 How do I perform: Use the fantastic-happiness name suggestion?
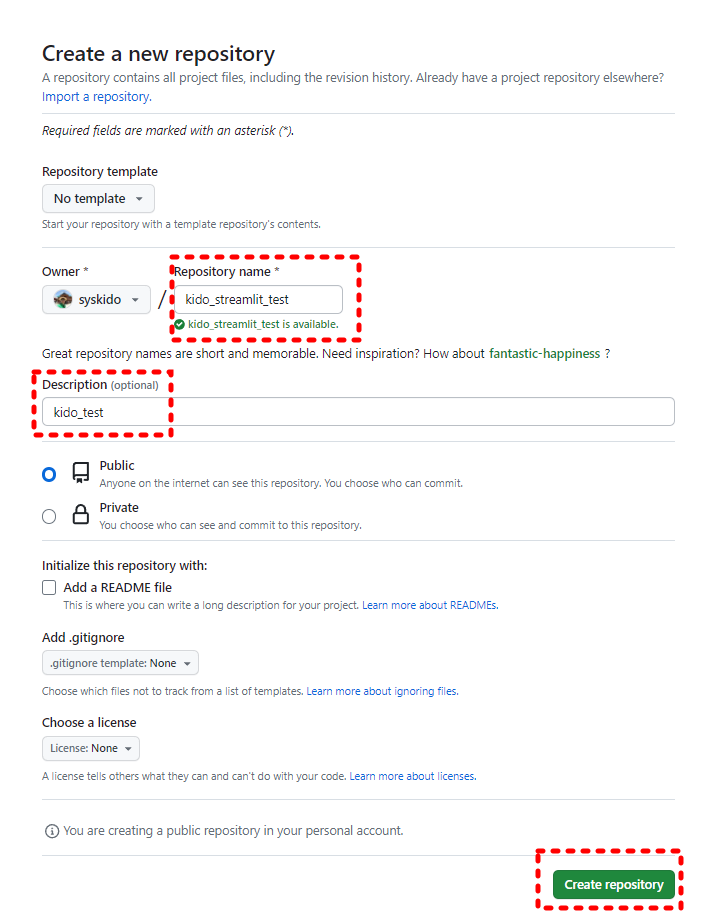tap(545, 353)
